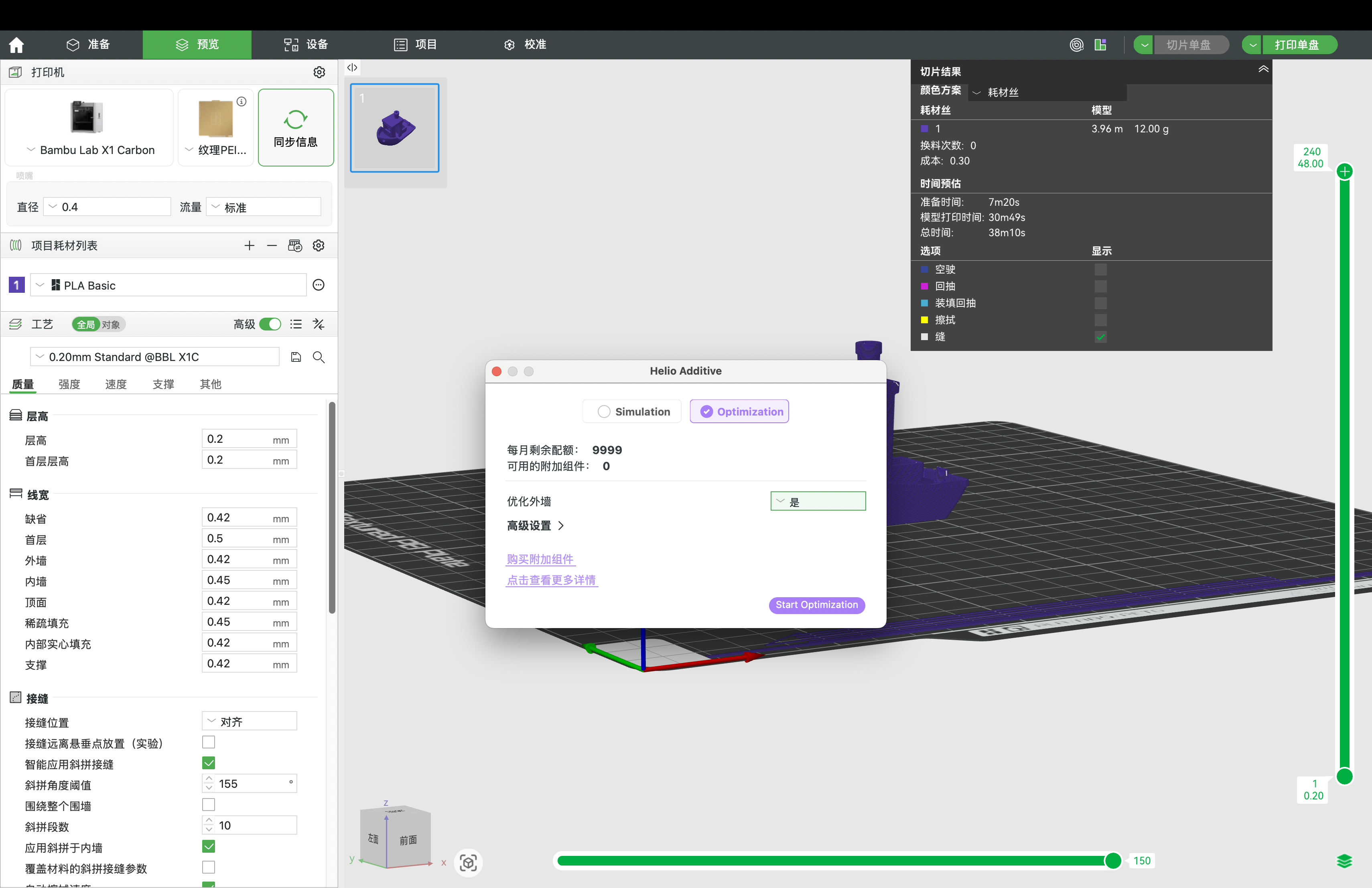Click the add filament plus icon

pos(249,245)
